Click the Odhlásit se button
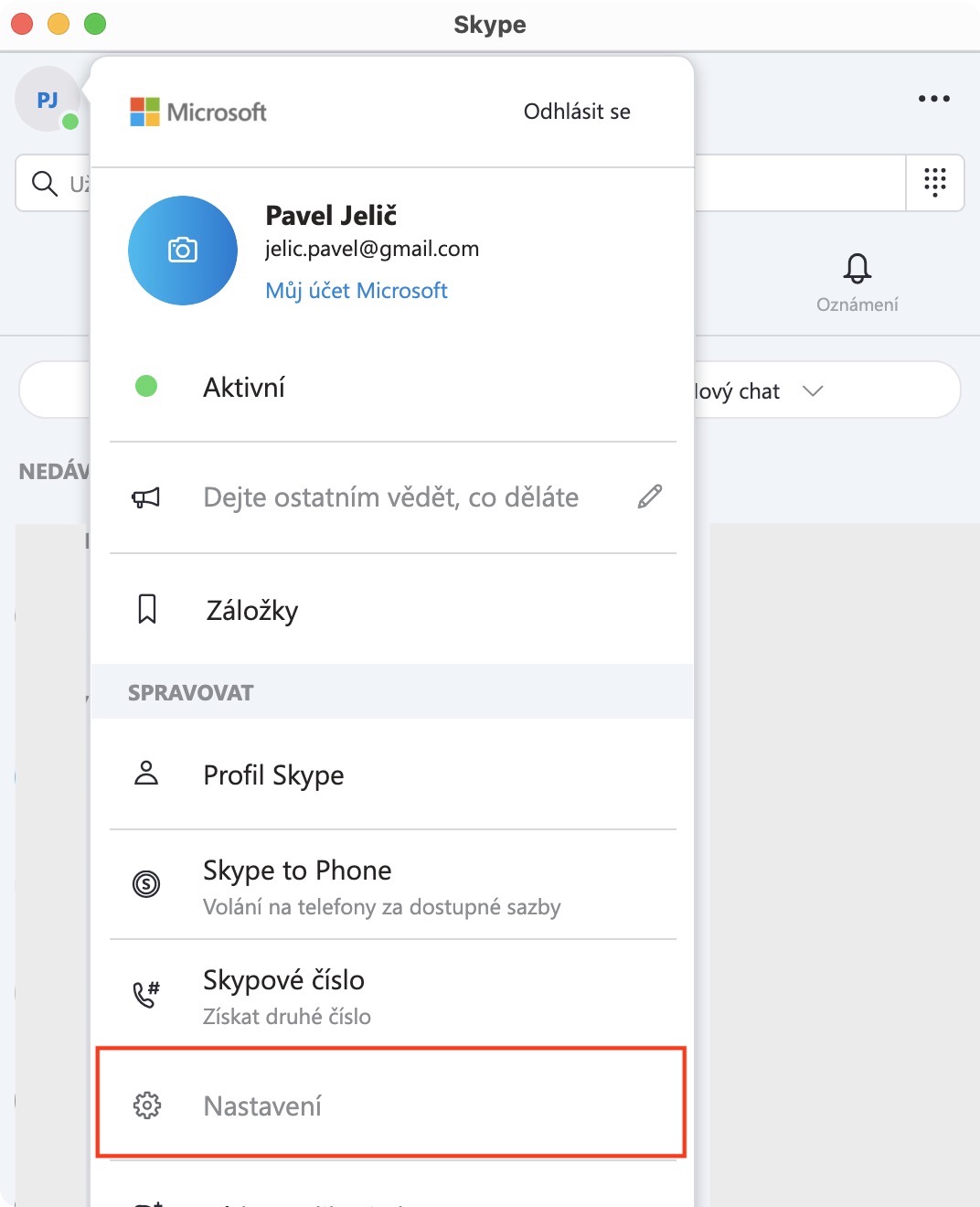980x1207 pixels. [x=577, y=112]
